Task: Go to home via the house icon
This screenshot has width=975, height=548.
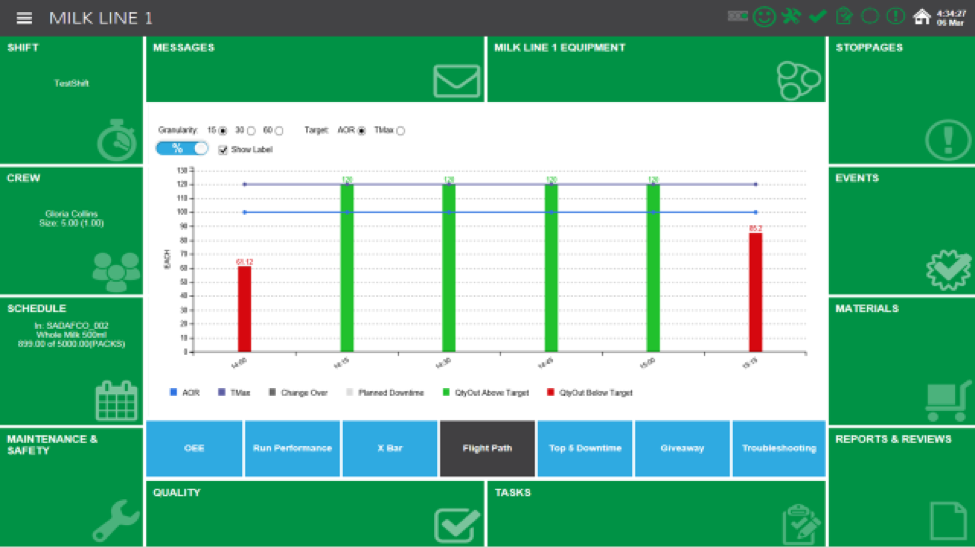Action: [x=922, y=17]
